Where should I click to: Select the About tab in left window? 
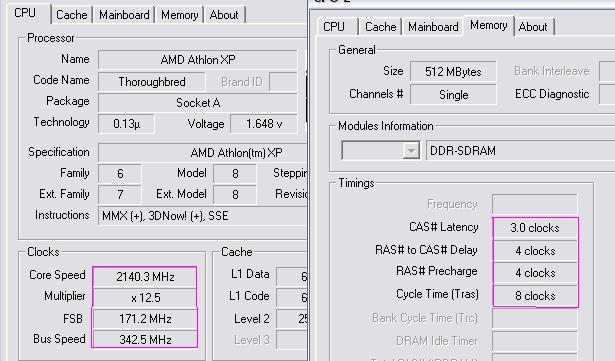pyautogui.click(x=224, y=15)
